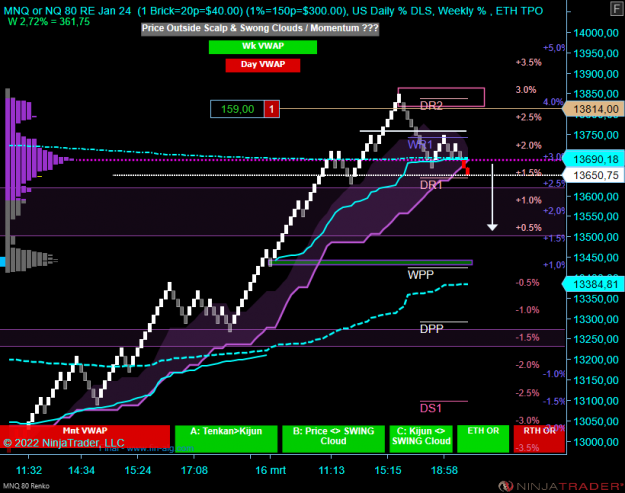Click the green horizontal bar above WPP
625x493 pixels.
click(x=371, y=263)
